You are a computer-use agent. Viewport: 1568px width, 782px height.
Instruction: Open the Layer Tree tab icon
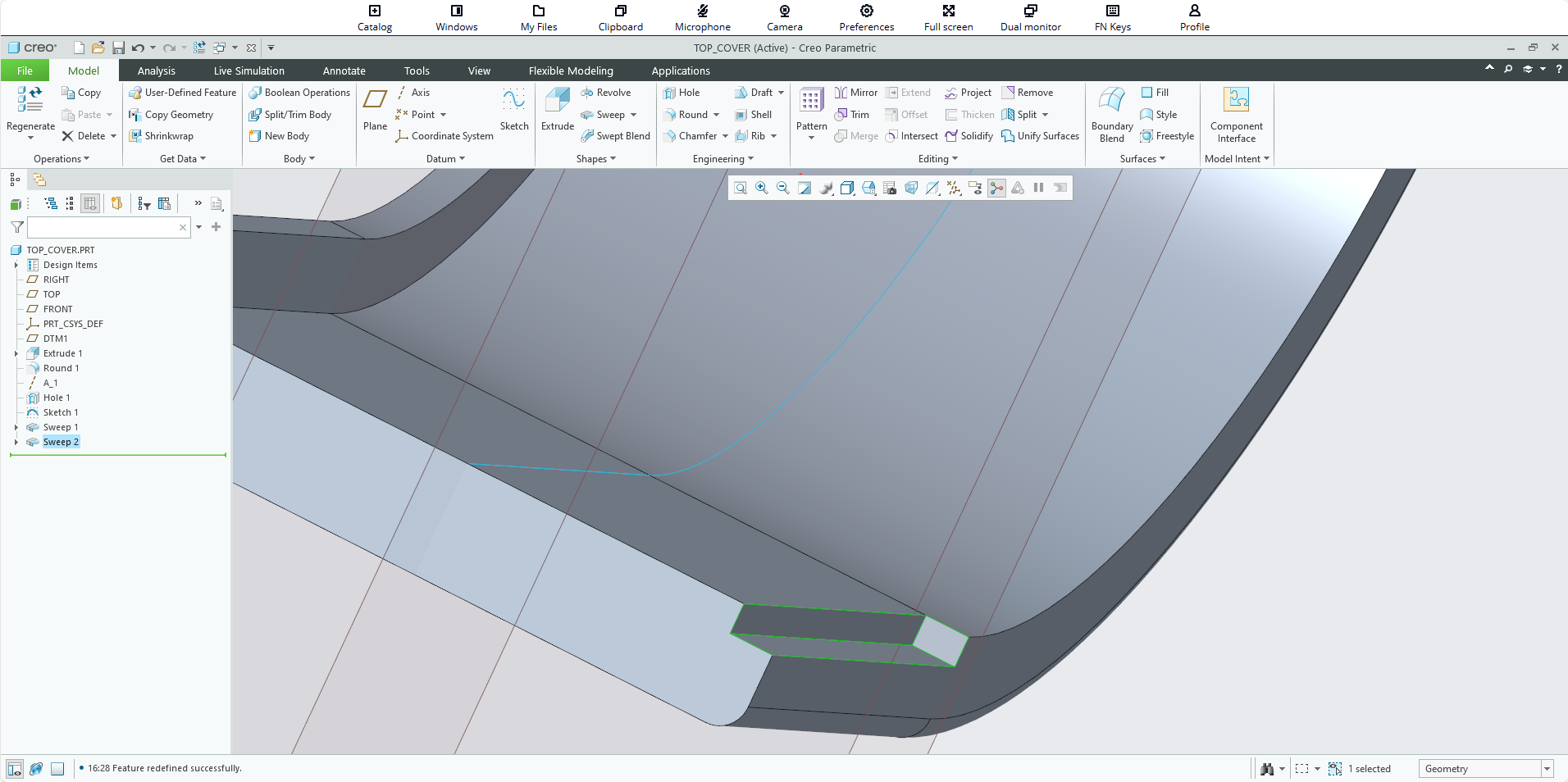point(39,180)
